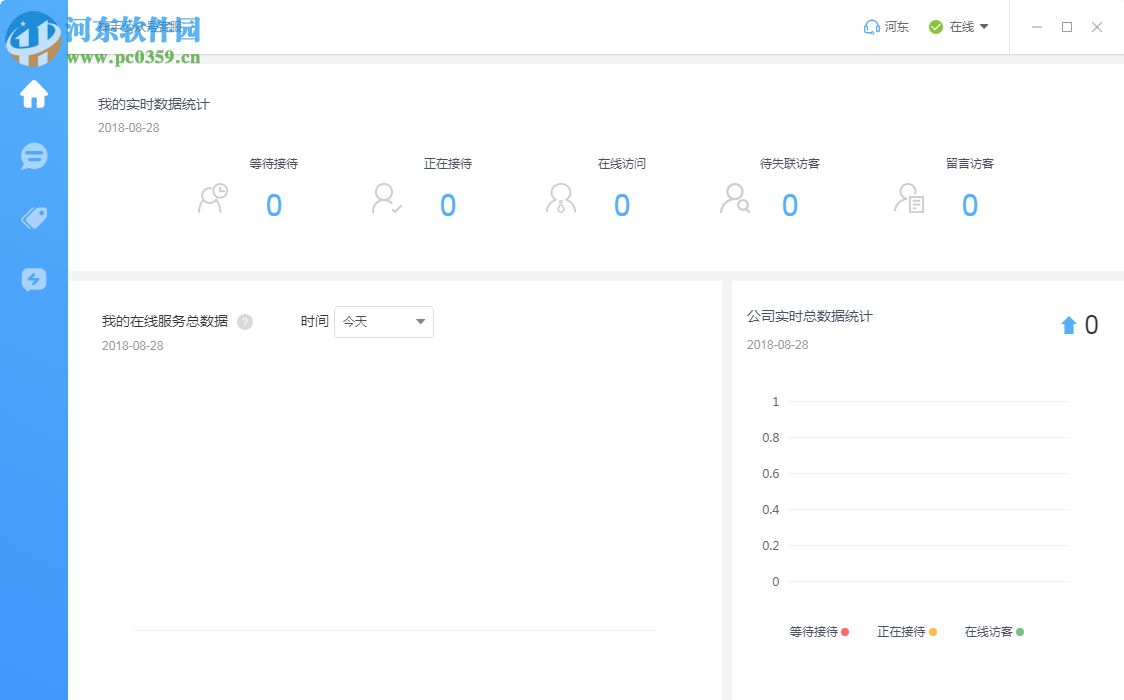This screenshot has height=700, width=1124.
Task: Select the chat conversations sidebar icon
Action: click(33, 157)
